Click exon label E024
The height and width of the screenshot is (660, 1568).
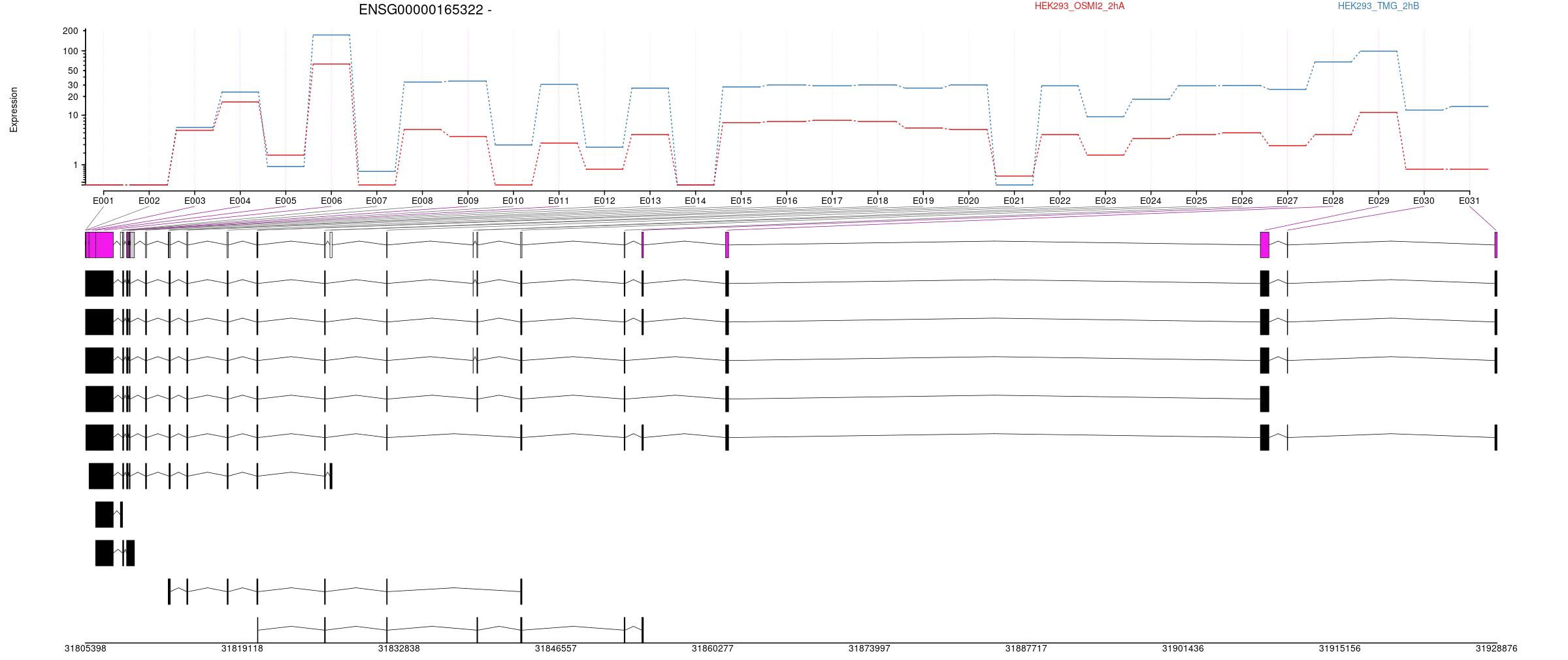[x=1151, y=201]
